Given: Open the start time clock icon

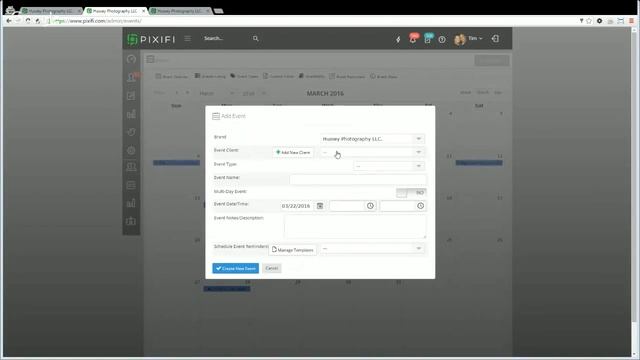Looking at the screenshot, I should coord(370,206).
